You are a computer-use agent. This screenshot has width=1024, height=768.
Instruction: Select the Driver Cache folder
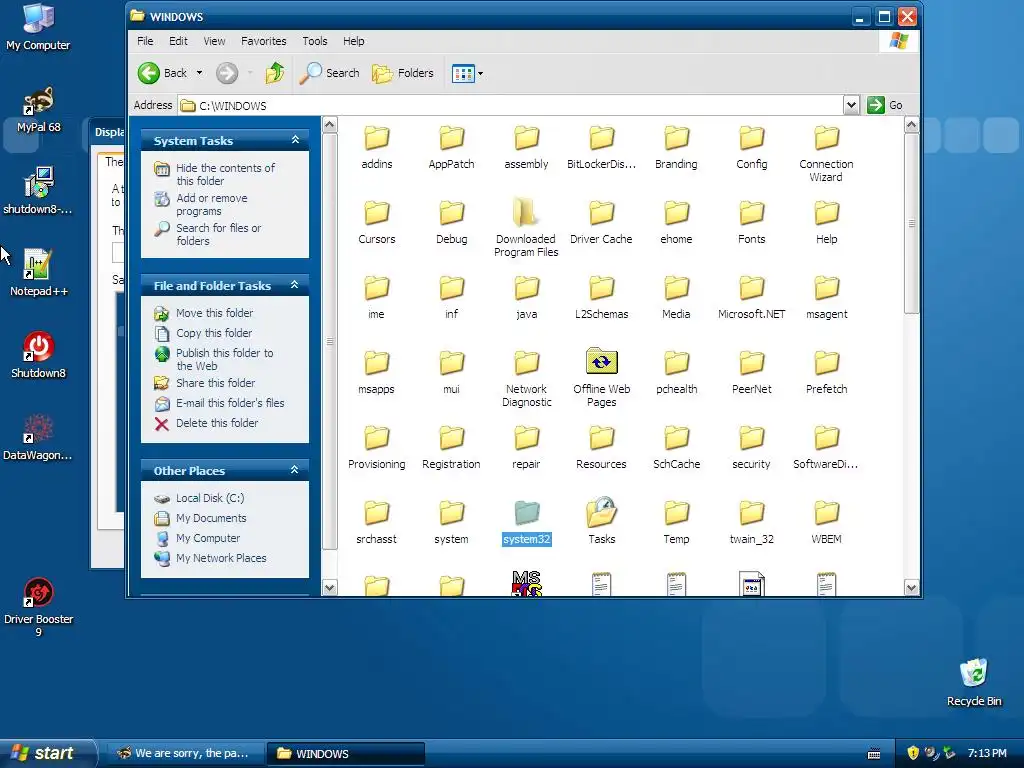click(x=601, y=223)
